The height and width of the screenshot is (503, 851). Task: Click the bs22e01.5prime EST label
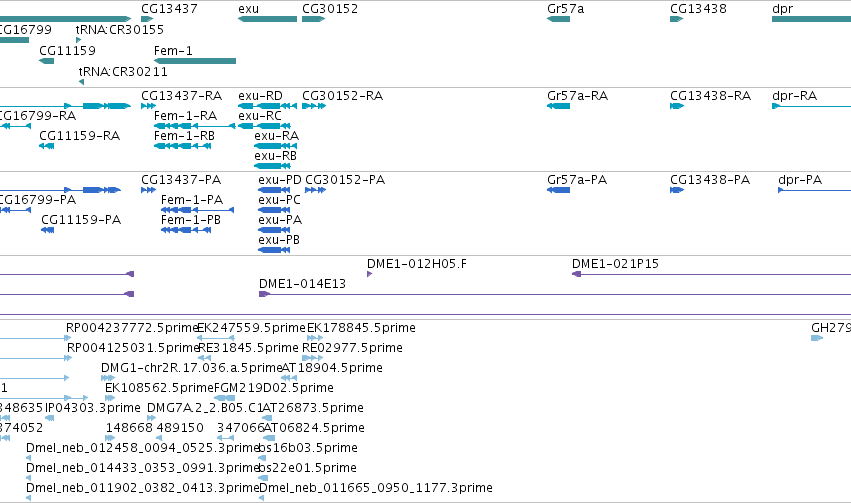tap(307, 468)
